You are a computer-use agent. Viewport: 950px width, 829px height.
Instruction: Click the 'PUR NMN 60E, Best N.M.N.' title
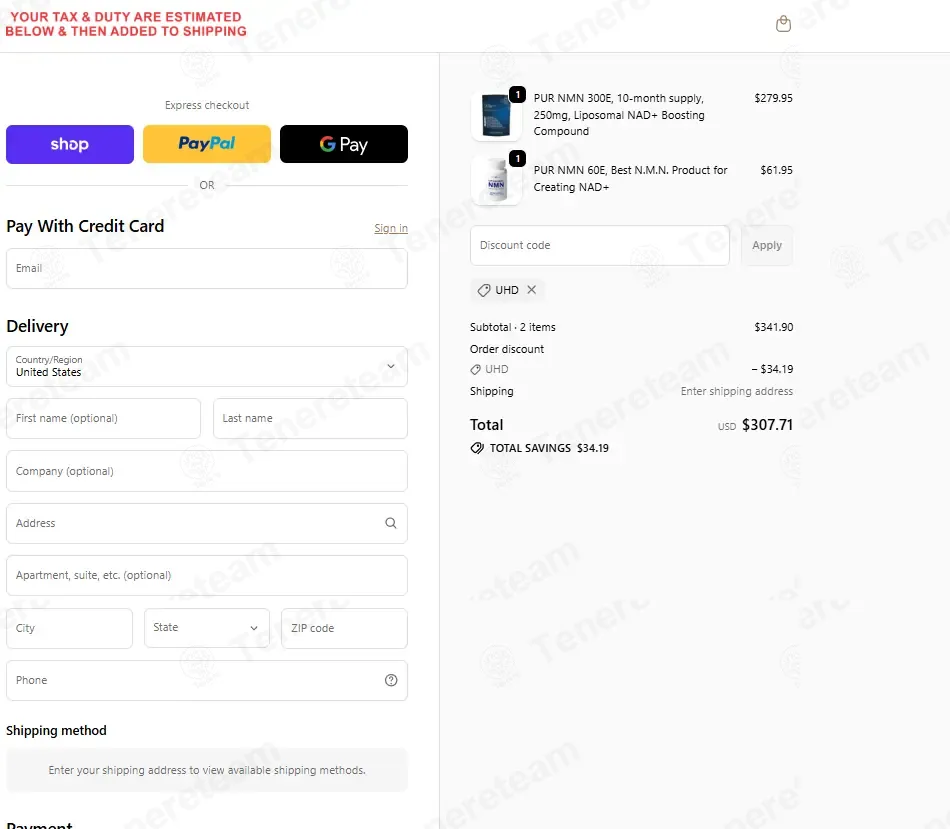(x=630, y=179)
